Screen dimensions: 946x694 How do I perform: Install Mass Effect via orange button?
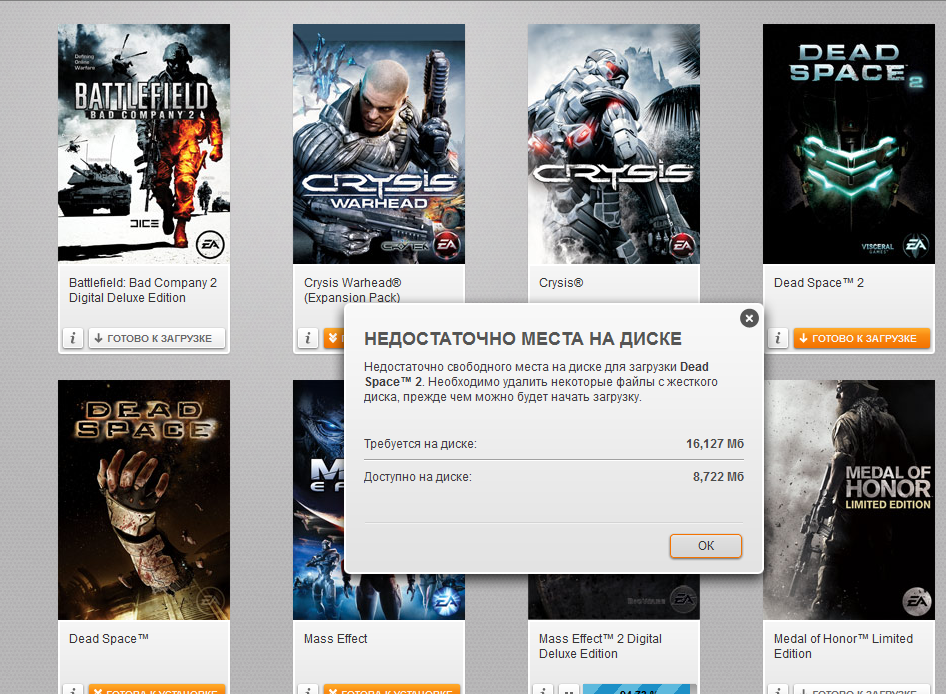392,689
